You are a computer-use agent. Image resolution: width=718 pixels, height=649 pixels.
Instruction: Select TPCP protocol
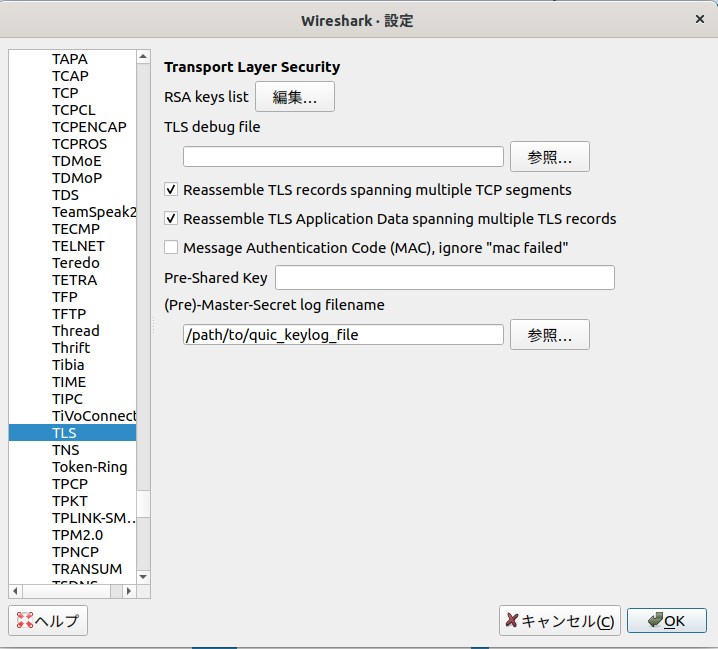click(70, 484)
